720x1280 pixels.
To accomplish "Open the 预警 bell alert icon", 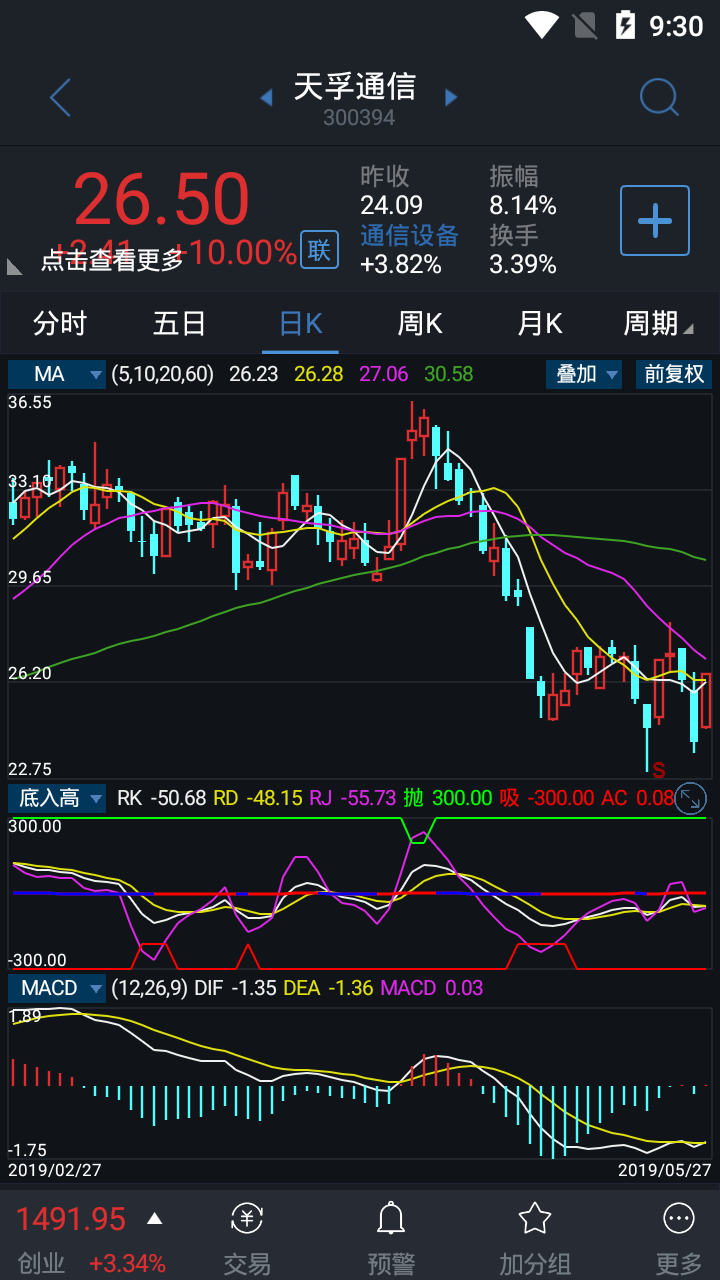I will click(x=391, y=1218).
